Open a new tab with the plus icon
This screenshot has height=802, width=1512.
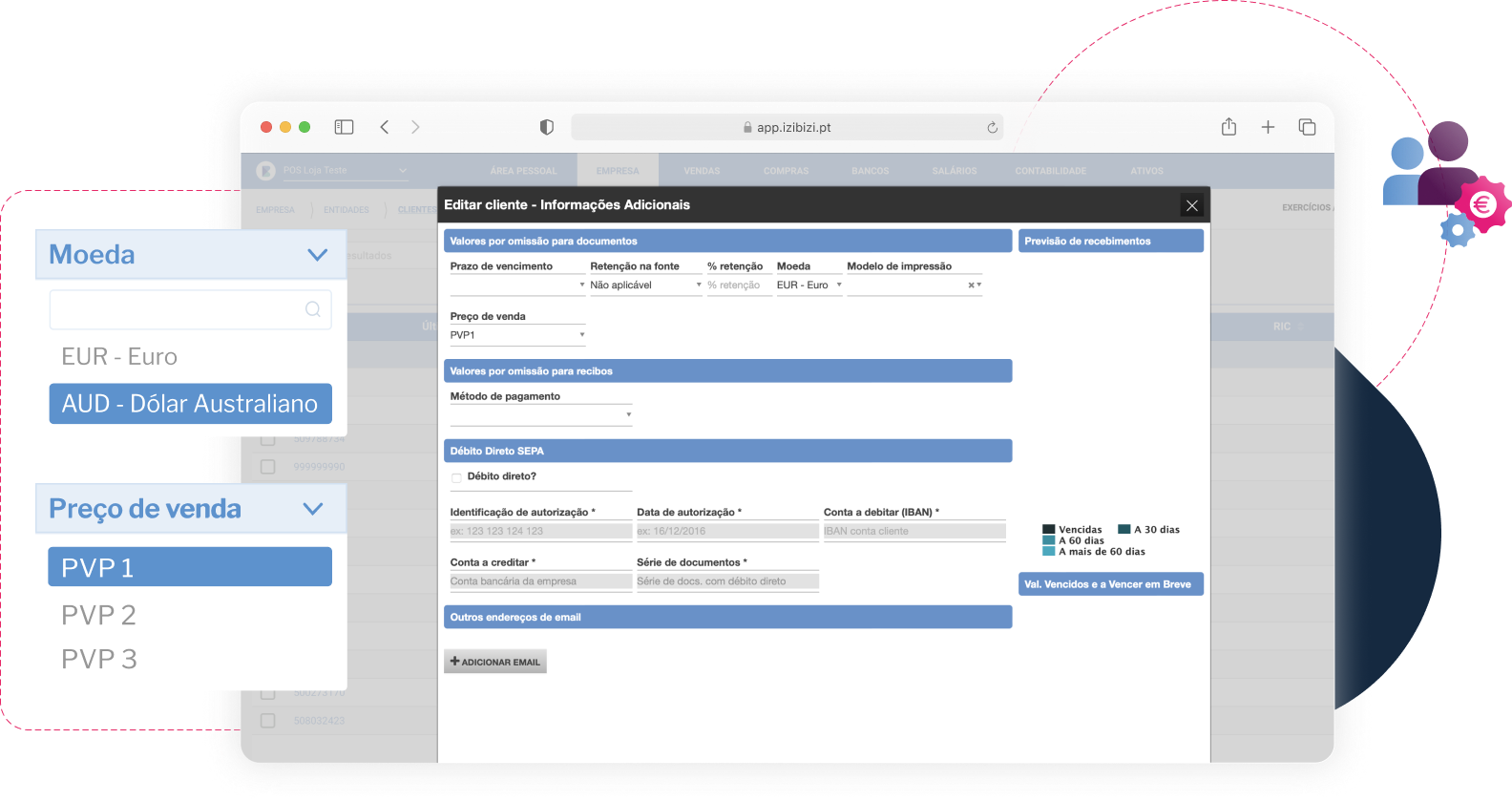(1268, 127)
